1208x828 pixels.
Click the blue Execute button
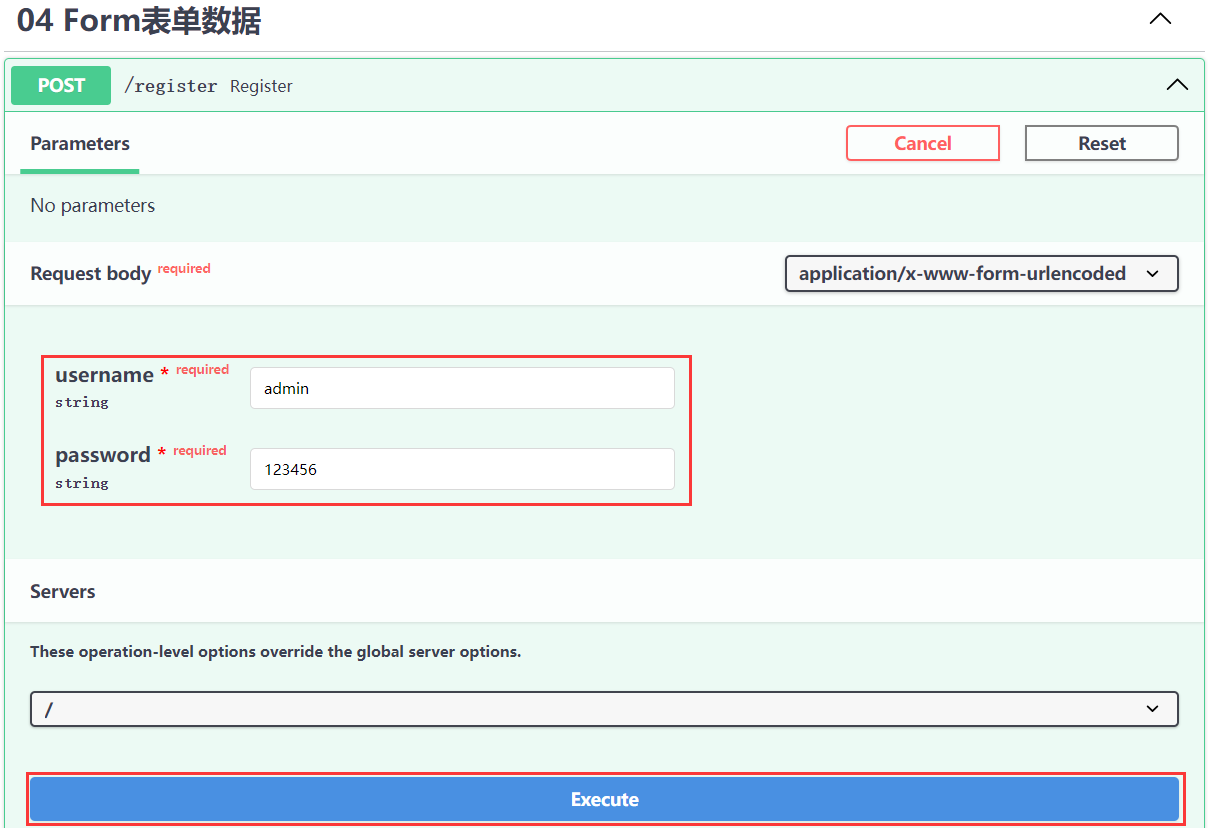[604, 799]
